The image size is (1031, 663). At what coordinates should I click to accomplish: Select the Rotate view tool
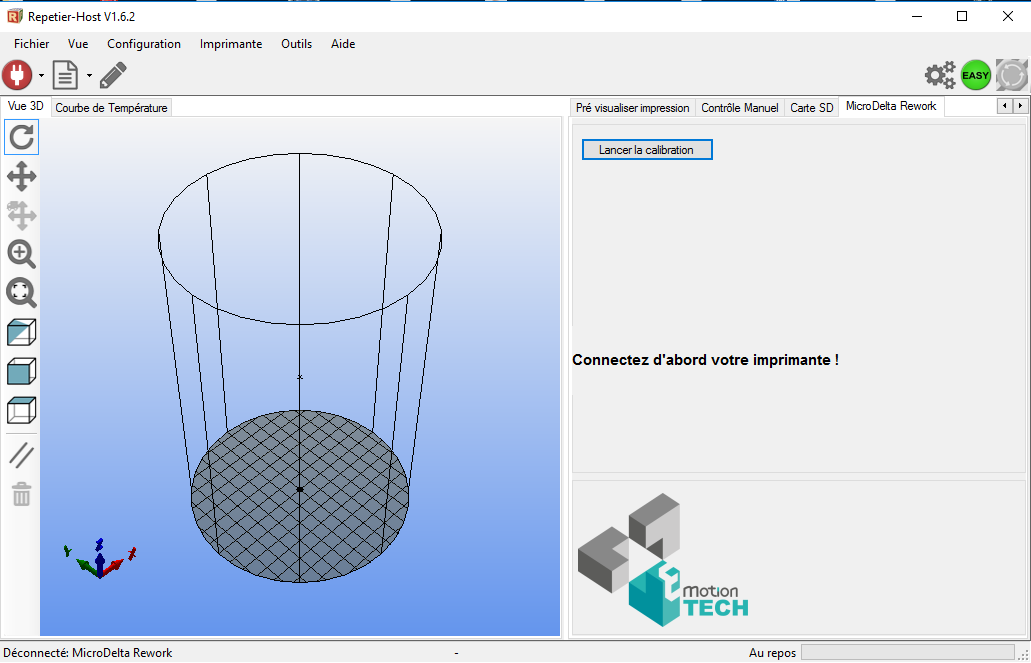click(x=22, y=137)
